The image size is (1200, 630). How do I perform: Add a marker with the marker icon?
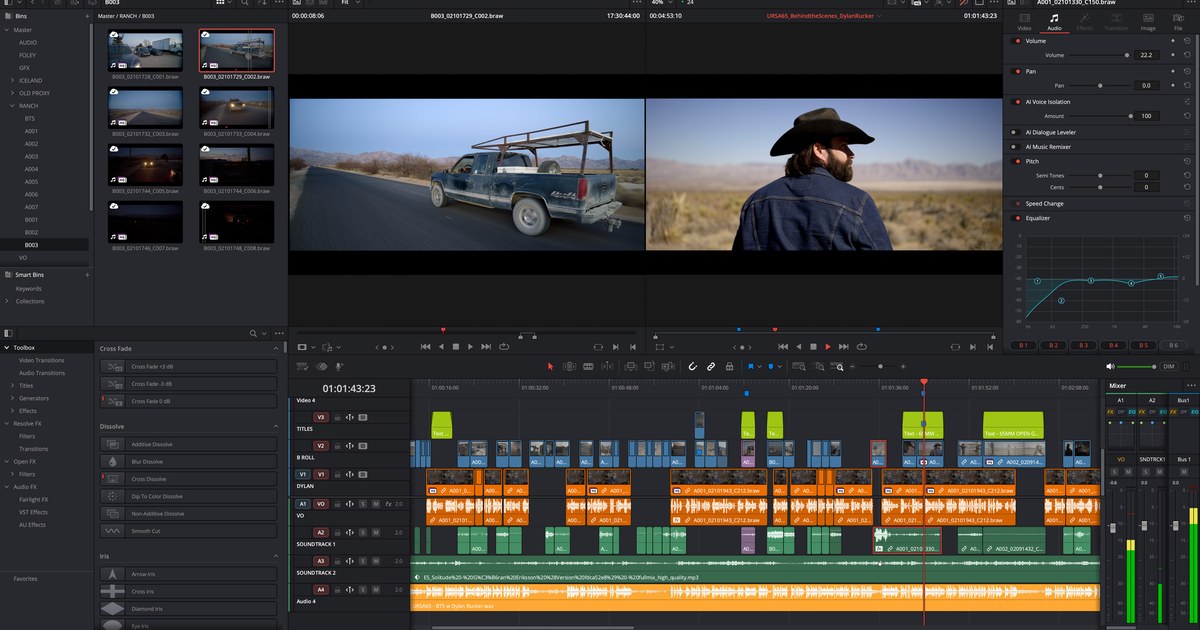pos(770,367)
